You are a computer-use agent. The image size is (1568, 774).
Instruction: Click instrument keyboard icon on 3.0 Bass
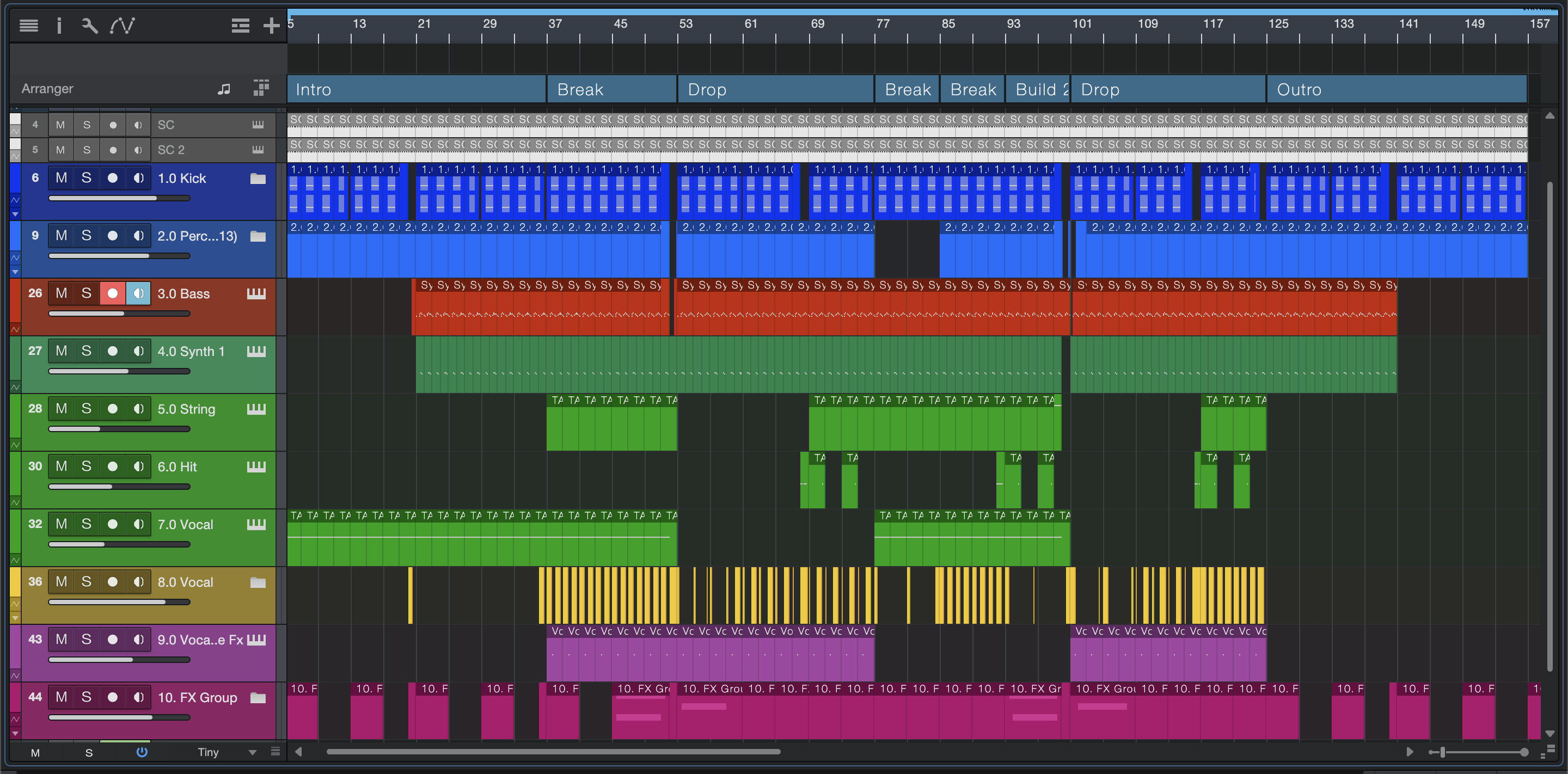(256, 294)
